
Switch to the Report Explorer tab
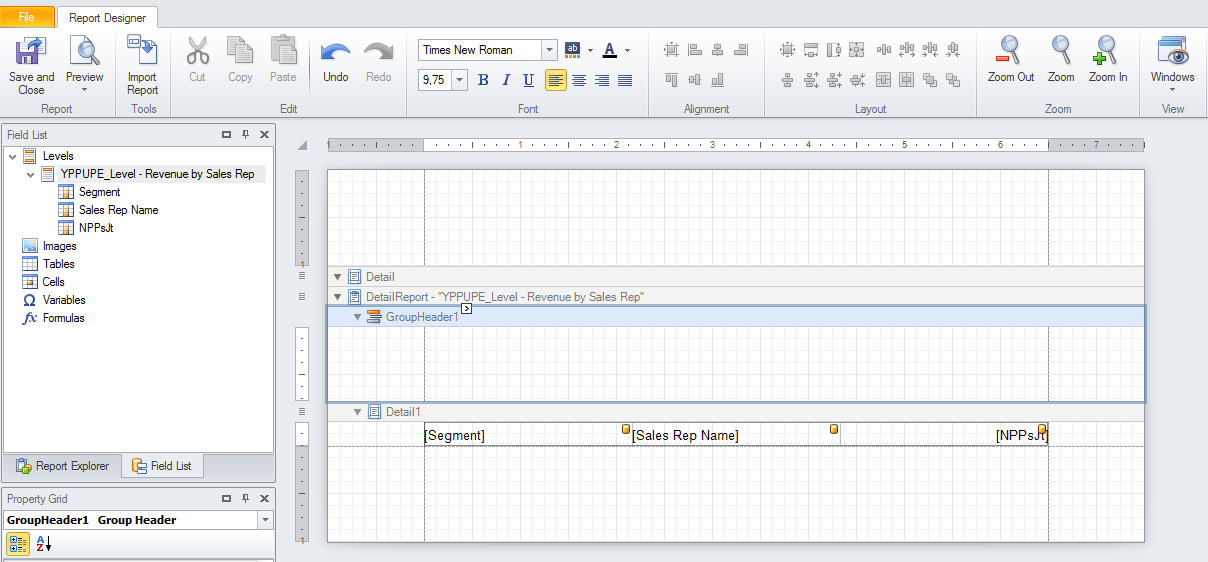click(62, 466)
